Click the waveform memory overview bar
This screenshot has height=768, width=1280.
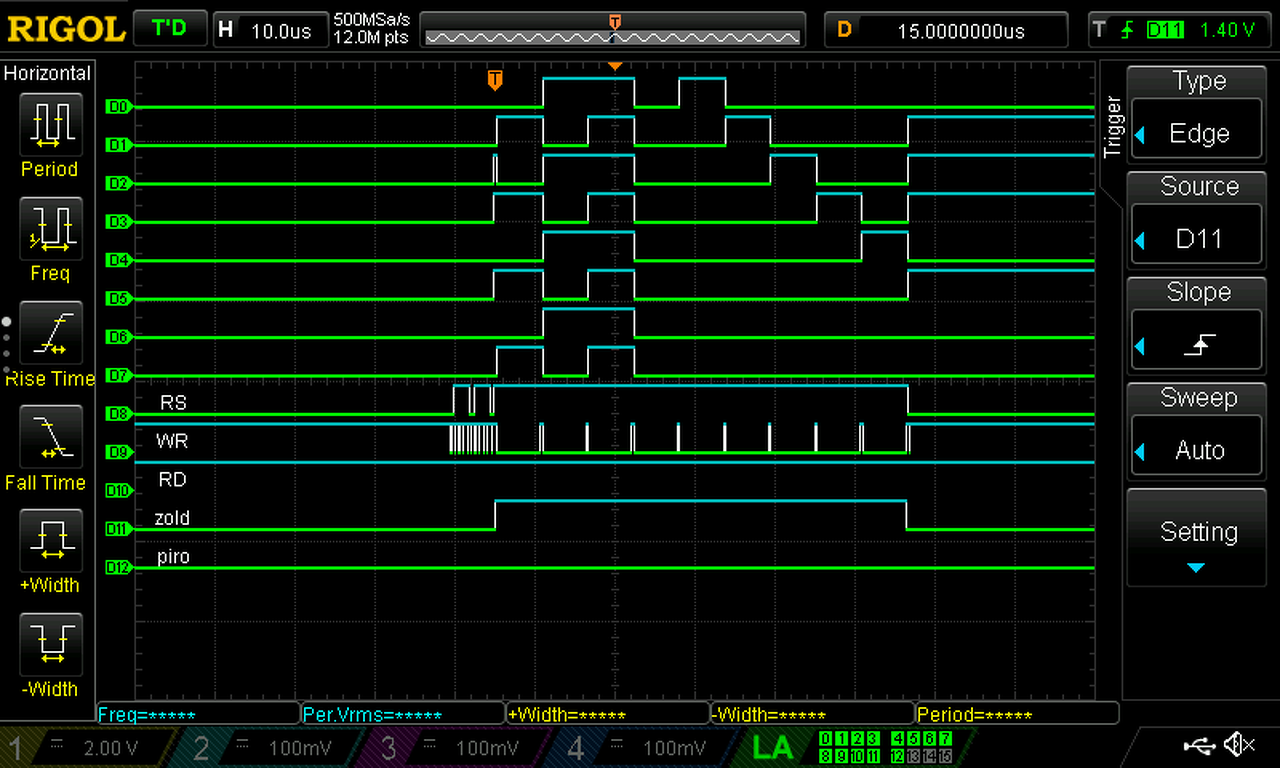coord(613,30)
